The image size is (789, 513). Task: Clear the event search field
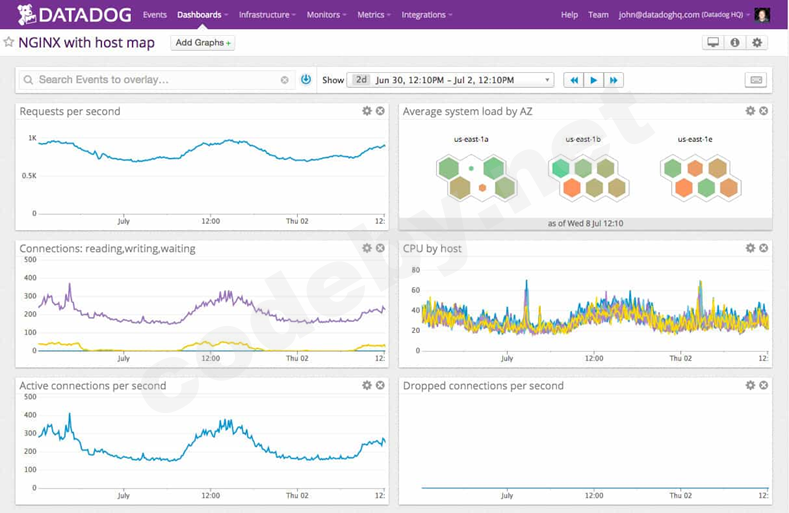click(285, 80)
